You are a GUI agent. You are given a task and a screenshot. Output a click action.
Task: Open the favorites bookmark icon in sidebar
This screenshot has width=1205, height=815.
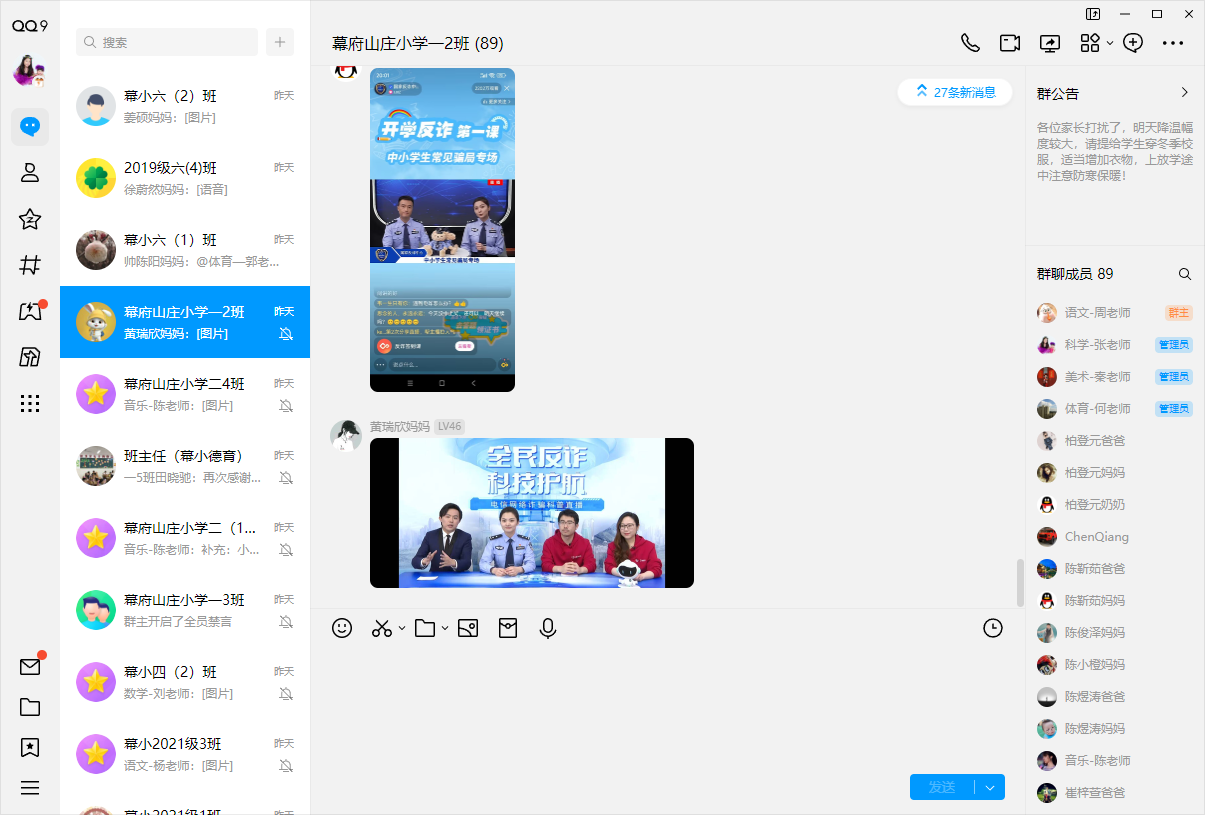[30, 747]
